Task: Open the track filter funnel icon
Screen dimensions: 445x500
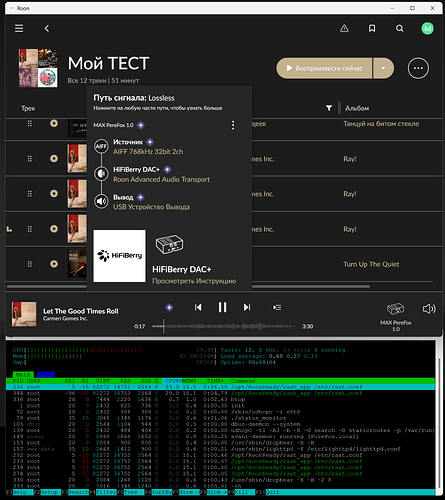Action: 329,108
